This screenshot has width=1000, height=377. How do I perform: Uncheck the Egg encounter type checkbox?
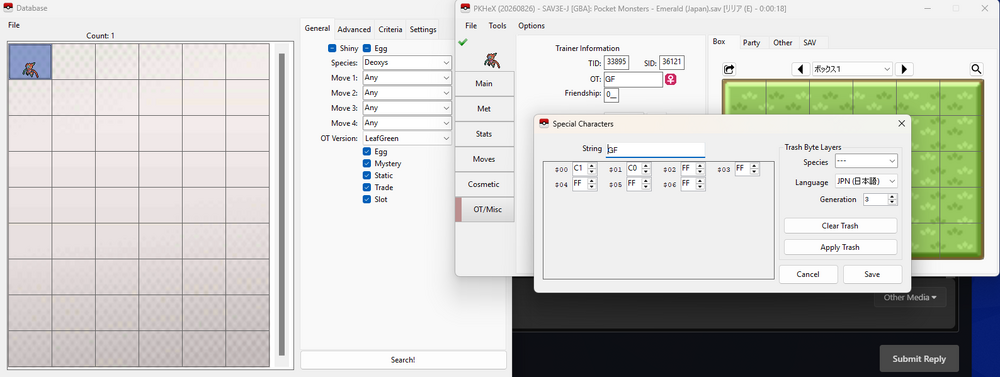coord(367,152)
